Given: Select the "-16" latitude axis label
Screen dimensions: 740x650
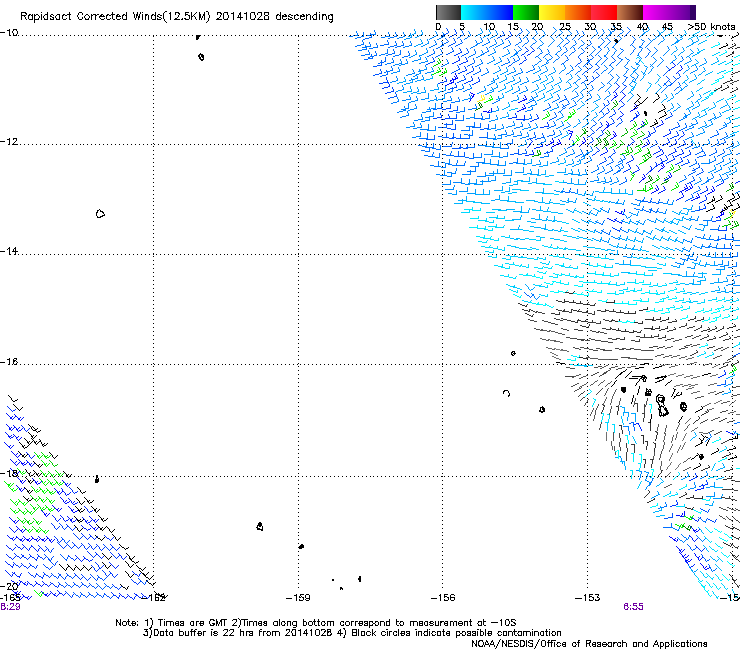Looking at the screenshot, I should (9, 362).
